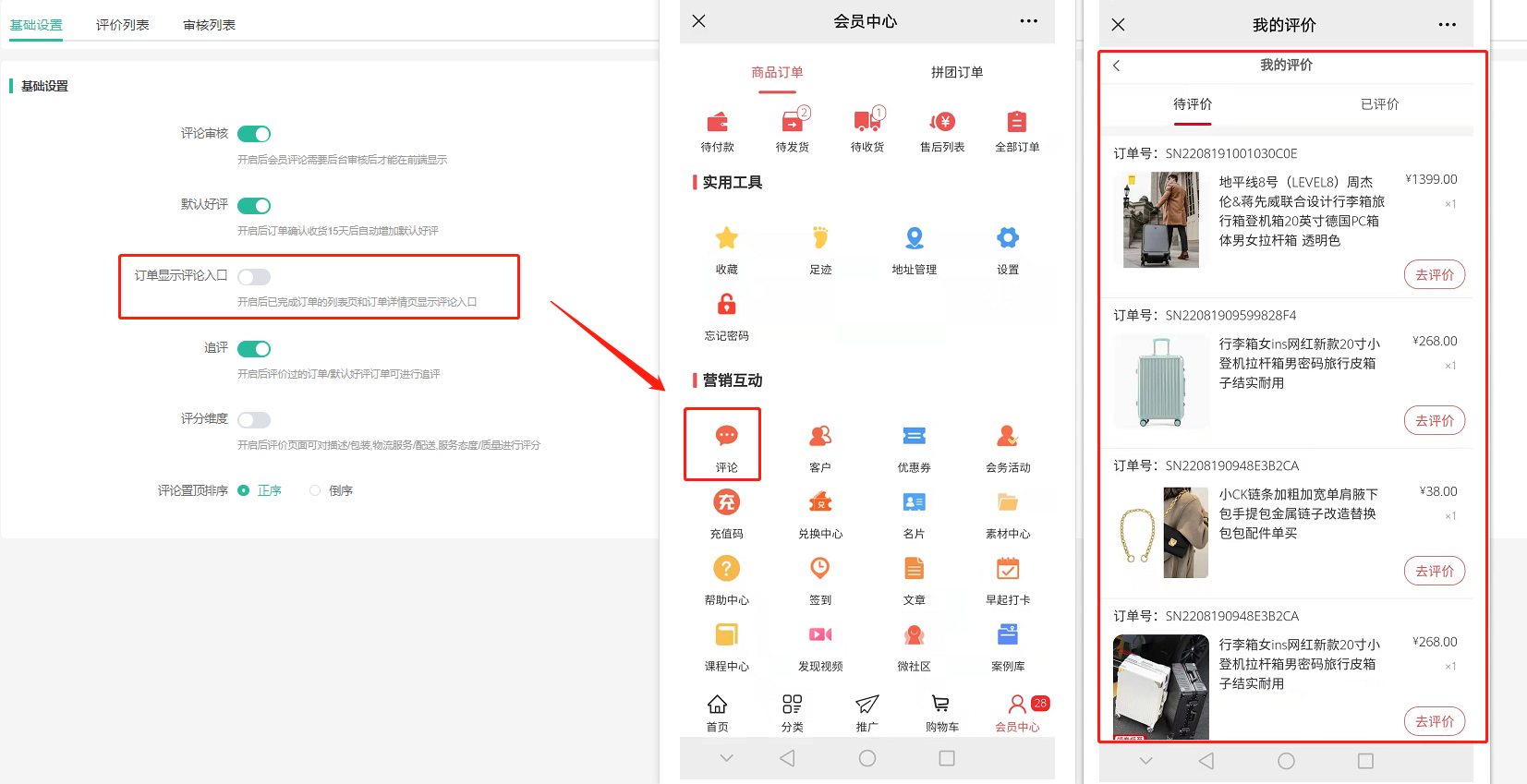Tap the 充值码 recharge code icon
1527x784 pixels.
726,503
